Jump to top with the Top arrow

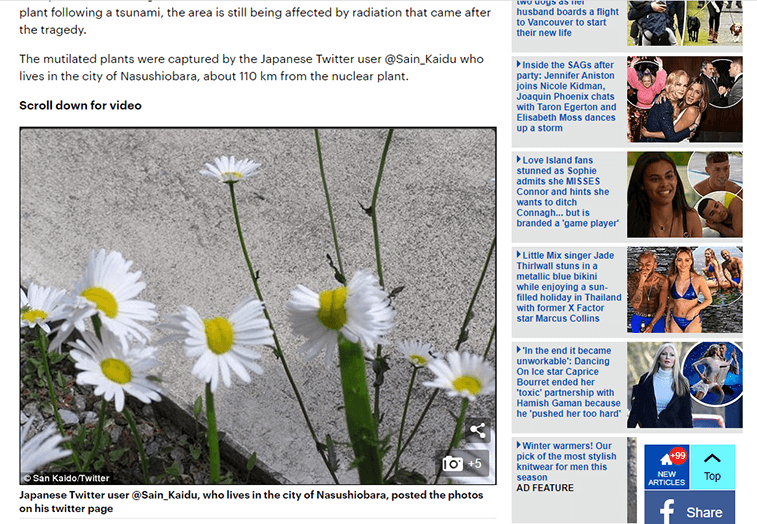tap(712, 466)
